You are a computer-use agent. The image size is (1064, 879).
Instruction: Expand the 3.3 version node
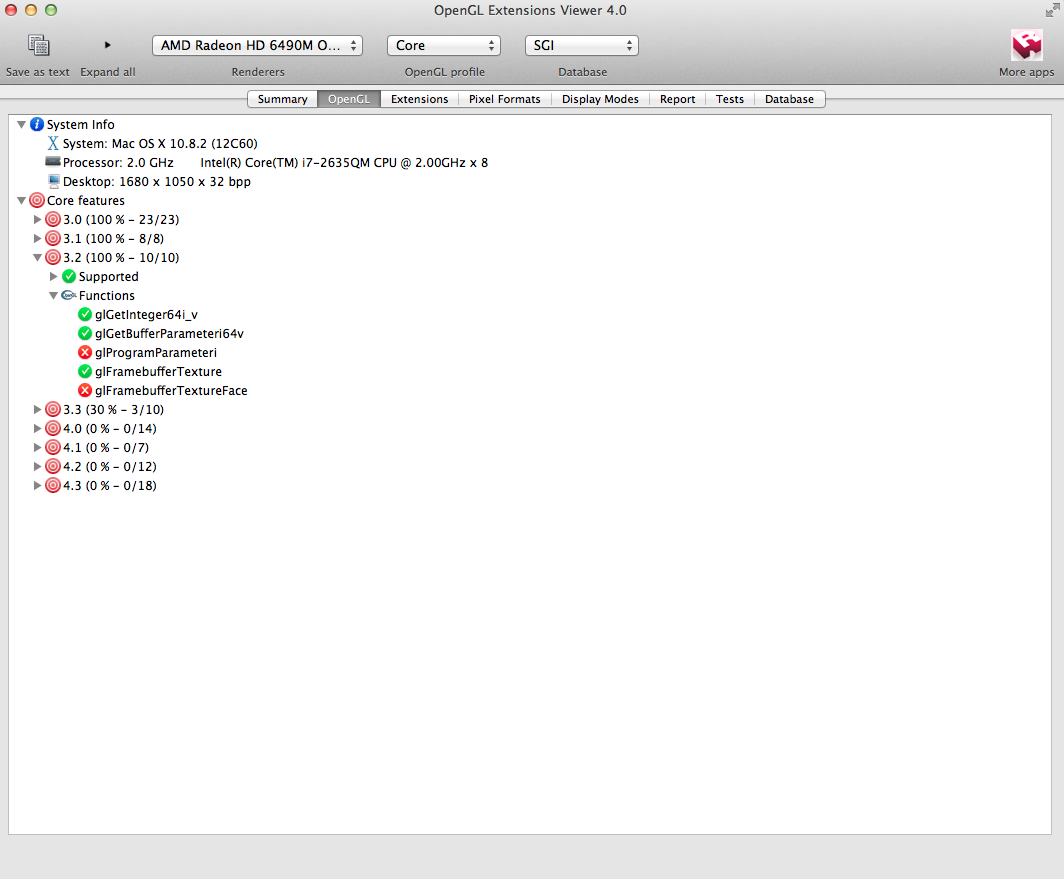click(x=37, y=409)
